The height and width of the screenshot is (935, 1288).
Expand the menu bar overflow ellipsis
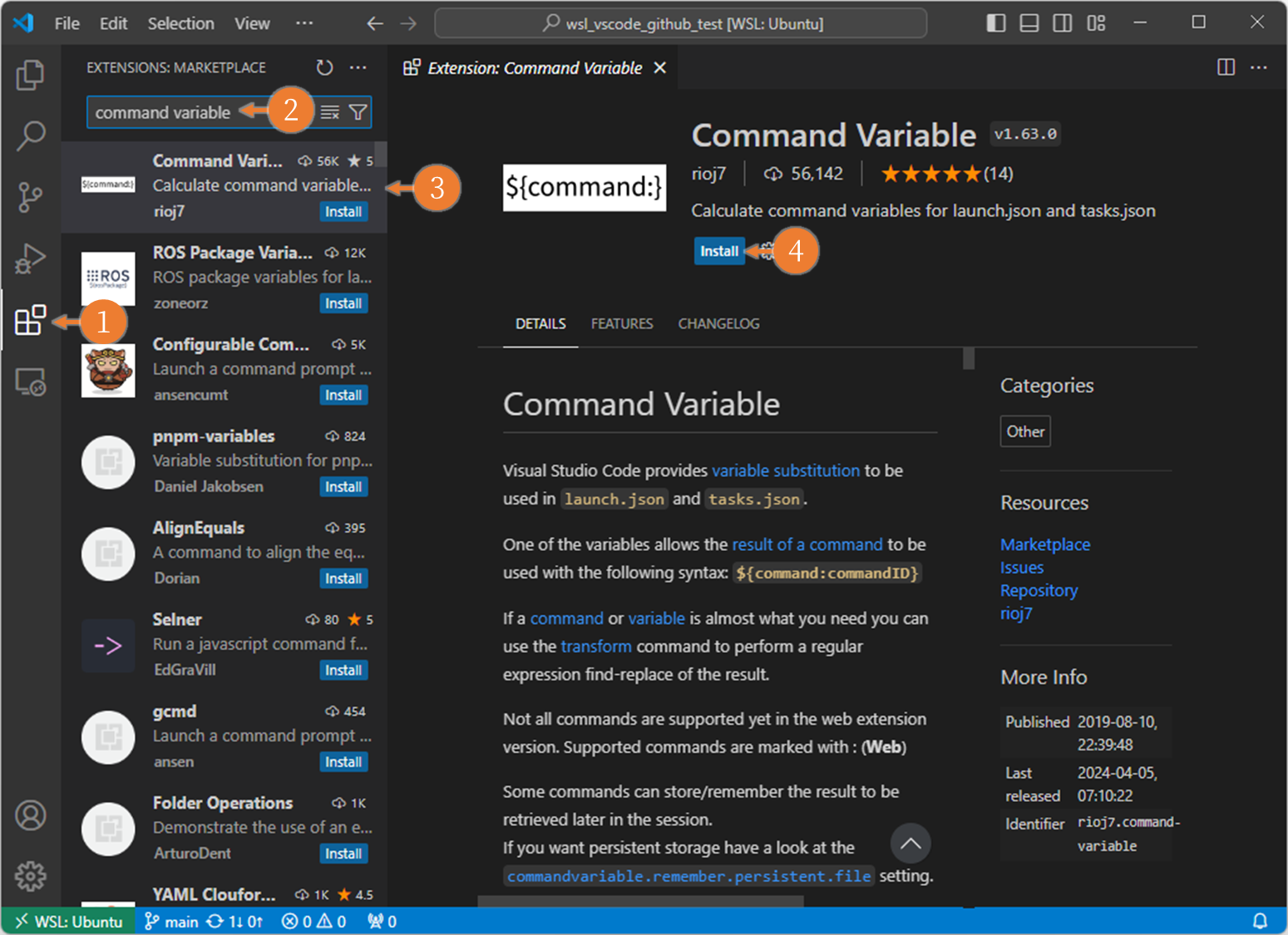click(x=304, y=23)
